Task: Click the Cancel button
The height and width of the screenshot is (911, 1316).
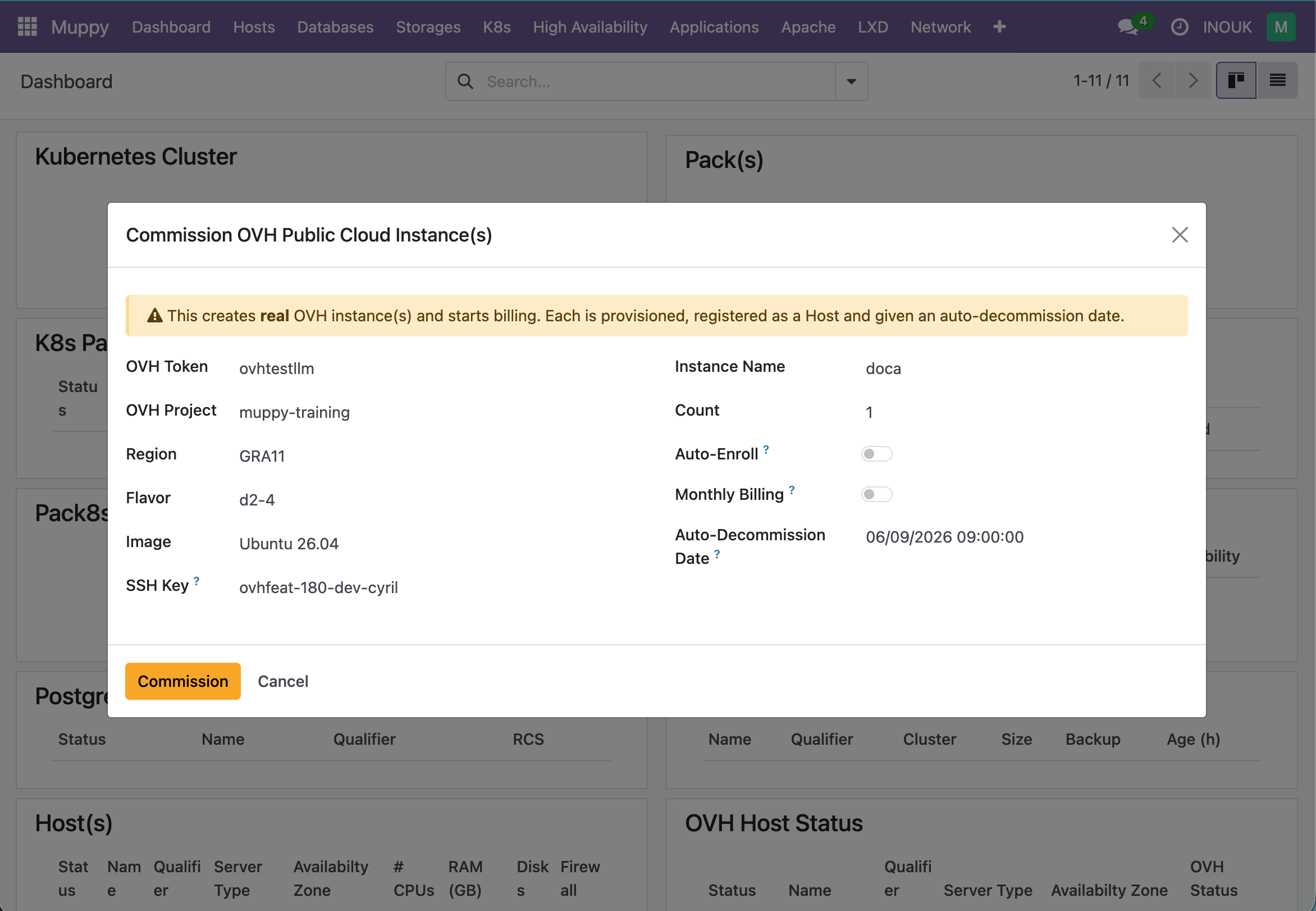Action: [283, 681]
